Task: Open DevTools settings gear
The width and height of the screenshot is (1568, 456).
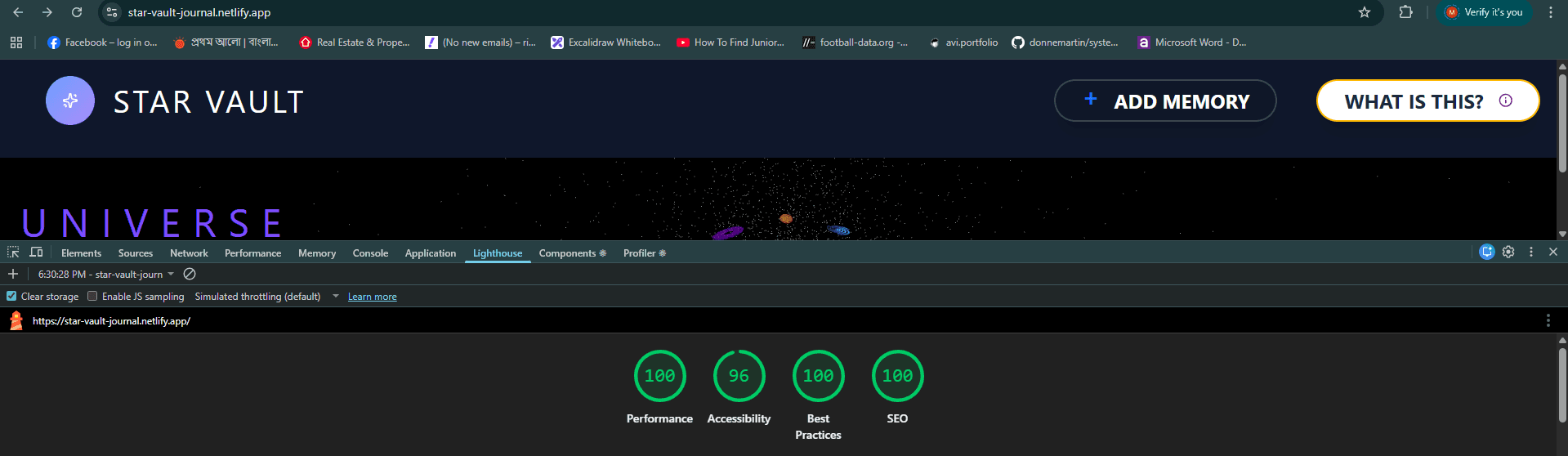Action: (x=1508, y=252)
